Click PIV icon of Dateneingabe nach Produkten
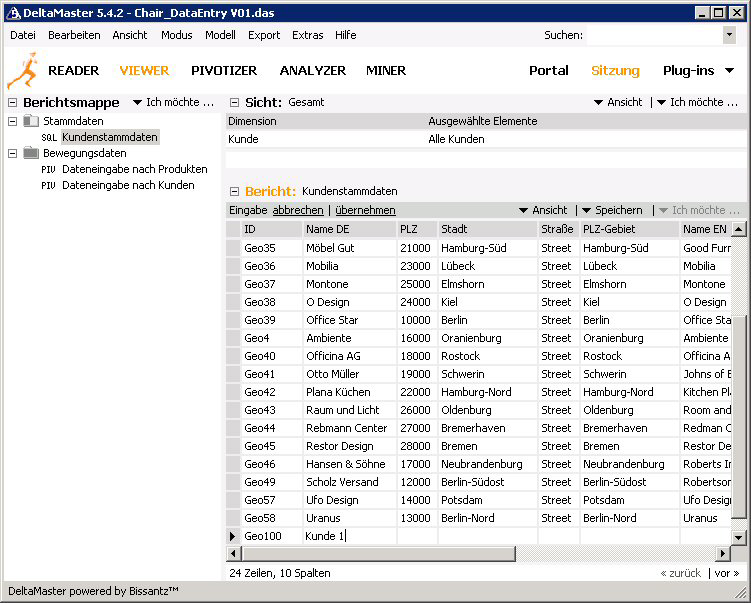This screenshot has height=603, width=751. tap(48, 170)
